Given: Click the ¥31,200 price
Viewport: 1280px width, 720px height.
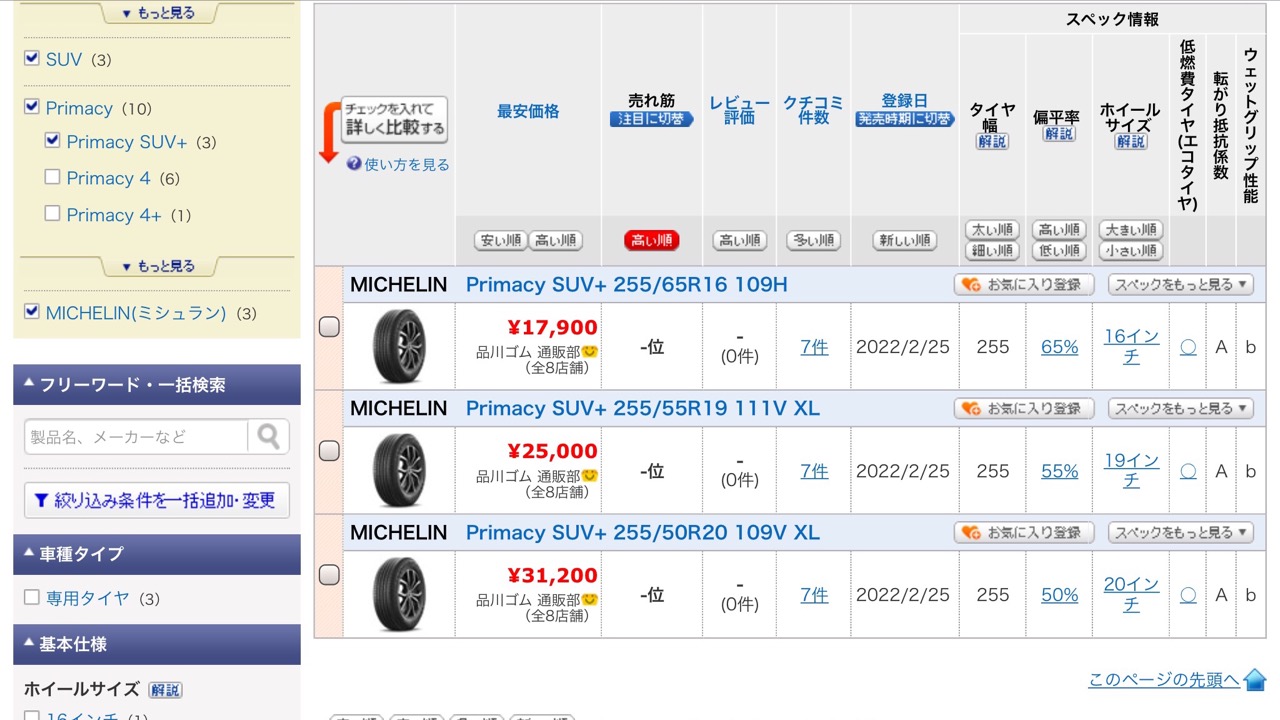Looking at the screenshot, I should 552,575.
